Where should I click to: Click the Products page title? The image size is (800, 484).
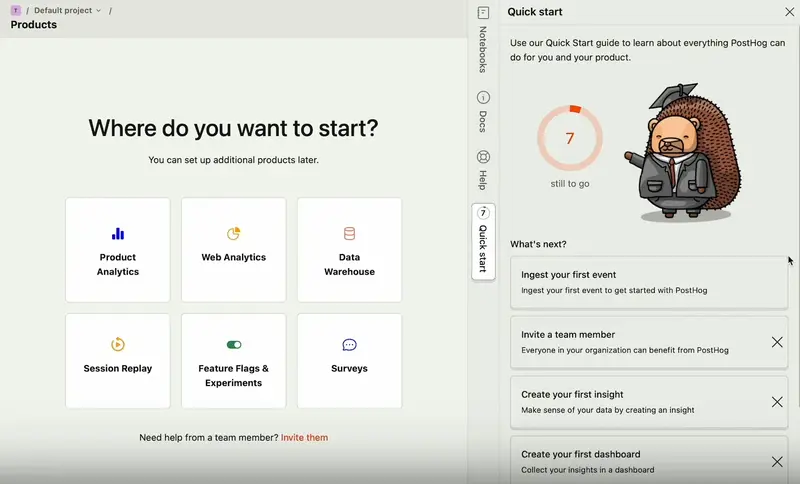34,24
